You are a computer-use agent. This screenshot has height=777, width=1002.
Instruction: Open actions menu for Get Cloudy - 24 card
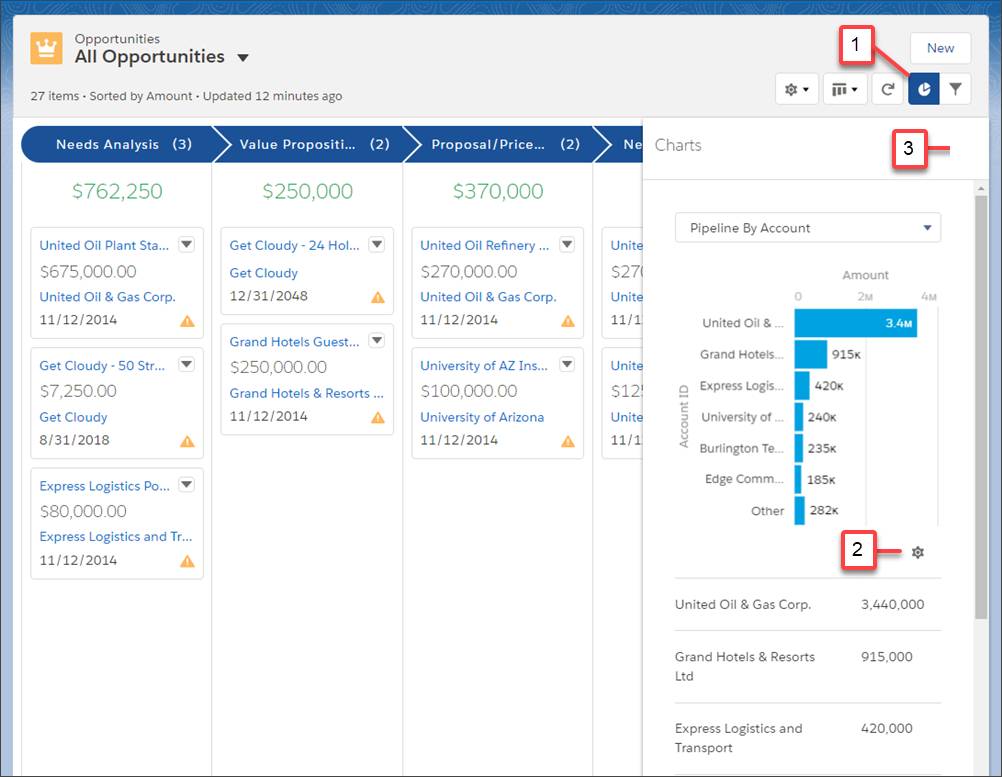377,244
